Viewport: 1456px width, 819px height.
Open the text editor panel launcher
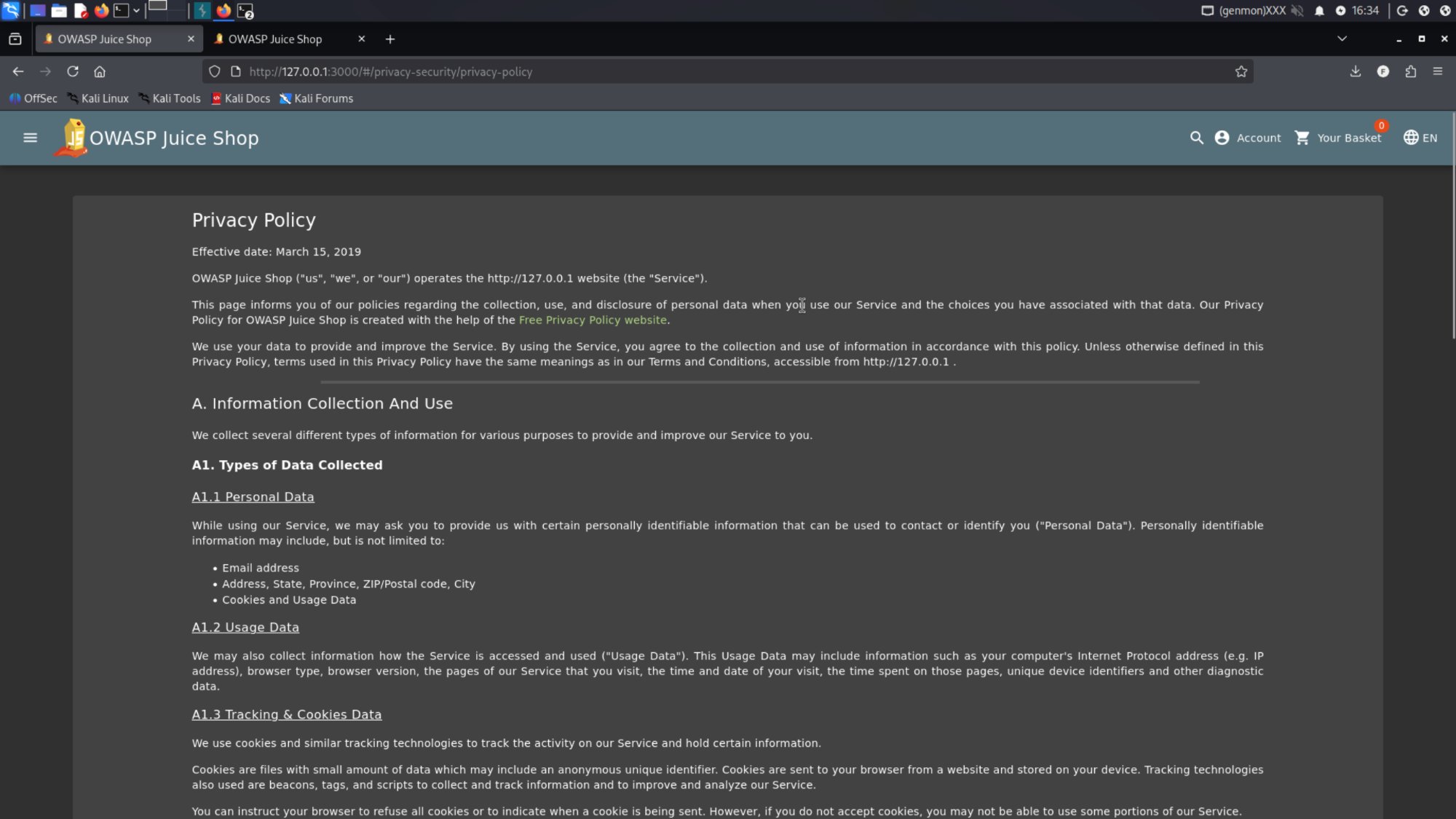coord(80,10)
